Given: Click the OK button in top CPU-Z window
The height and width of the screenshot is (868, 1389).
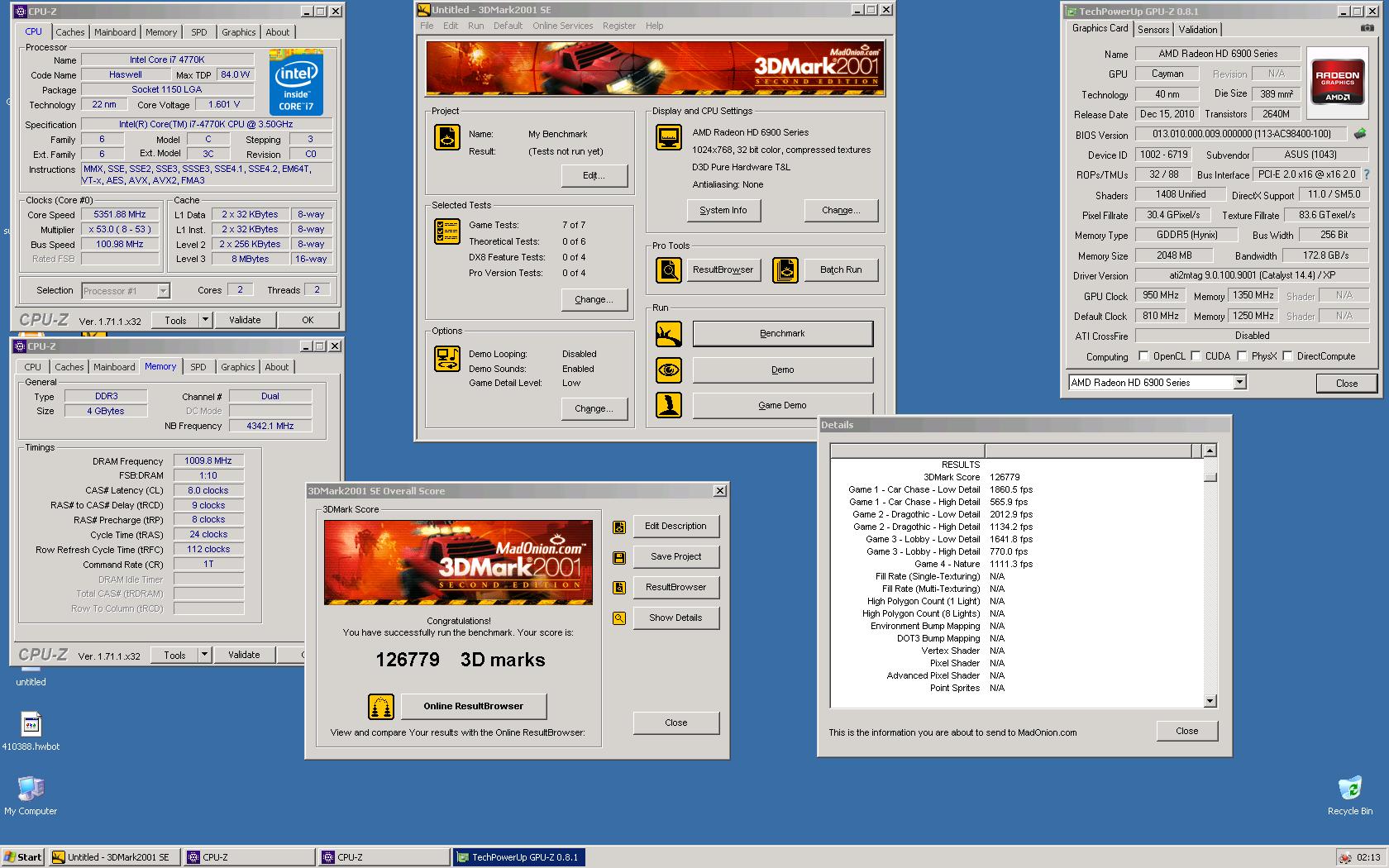Looking at the screenshot, I should point(308,320).
